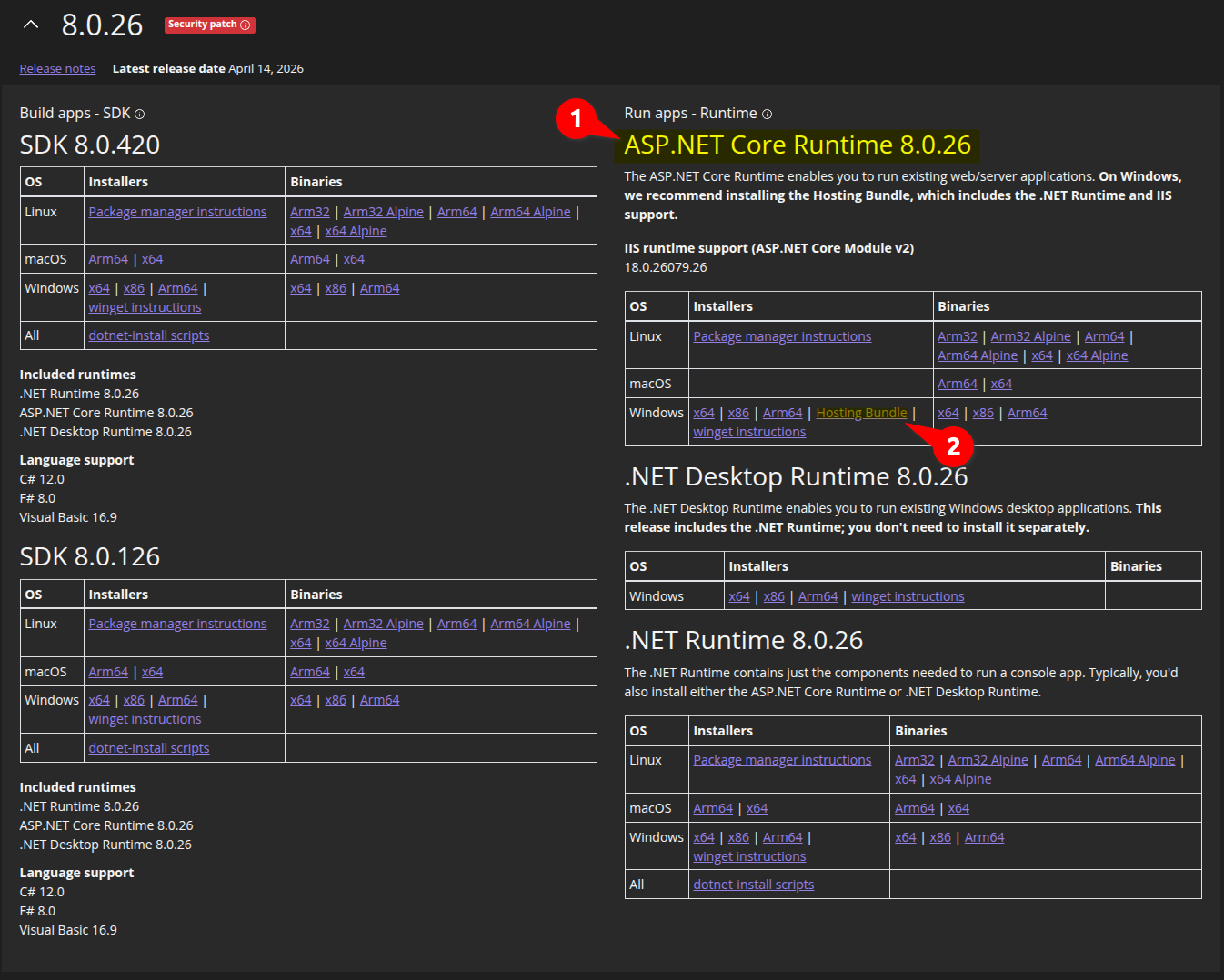Image resolution: width=1224 pixels, height=980 pixels.
Task: Click info icon beside Build apps - SDK
Action: click(140, 115)
